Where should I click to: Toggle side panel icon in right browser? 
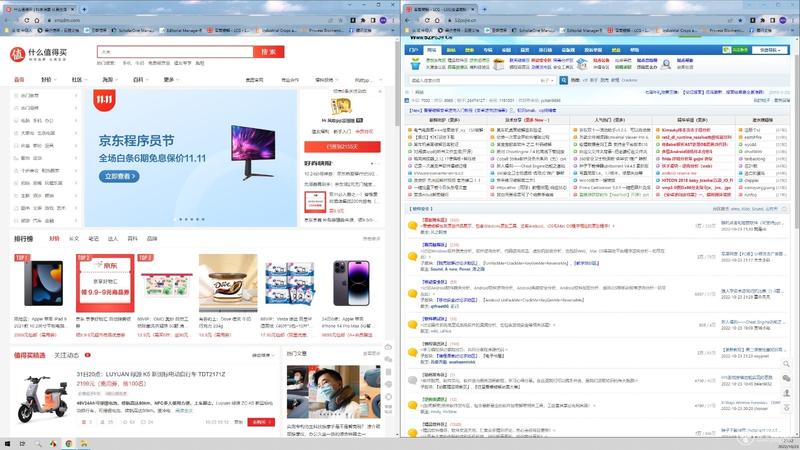click(772, 20)
